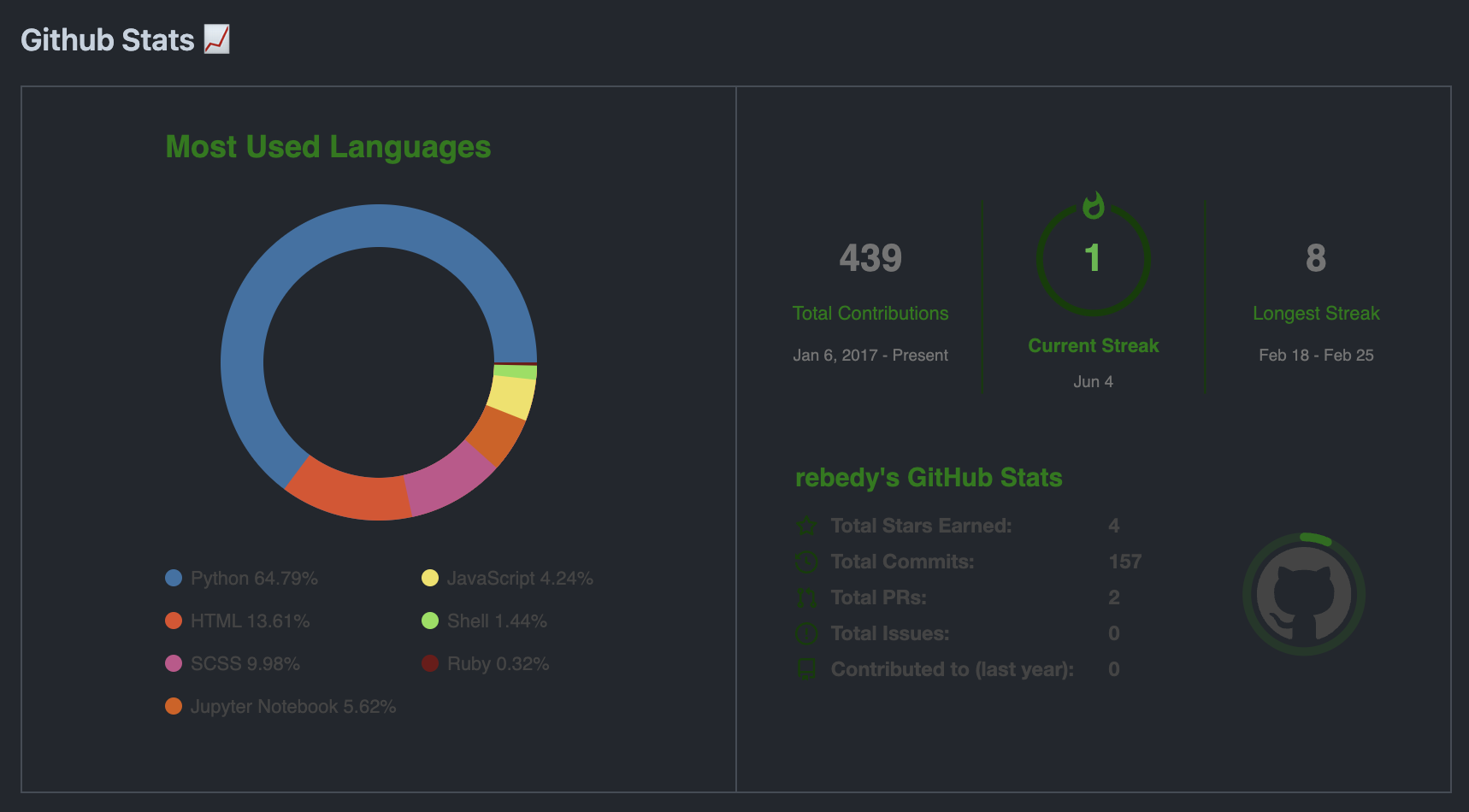Image resolution: width=1469 pixels, height=812 pixels.
Task: Click the Longest Streak label
Action: pyautogui.click(x=1316, y=314)
